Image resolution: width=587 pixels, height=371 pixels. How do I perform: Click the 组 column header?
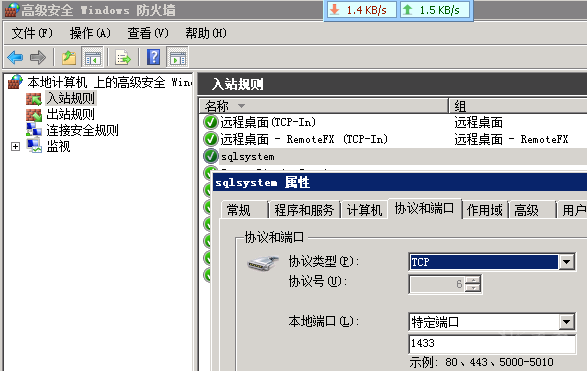518,106
